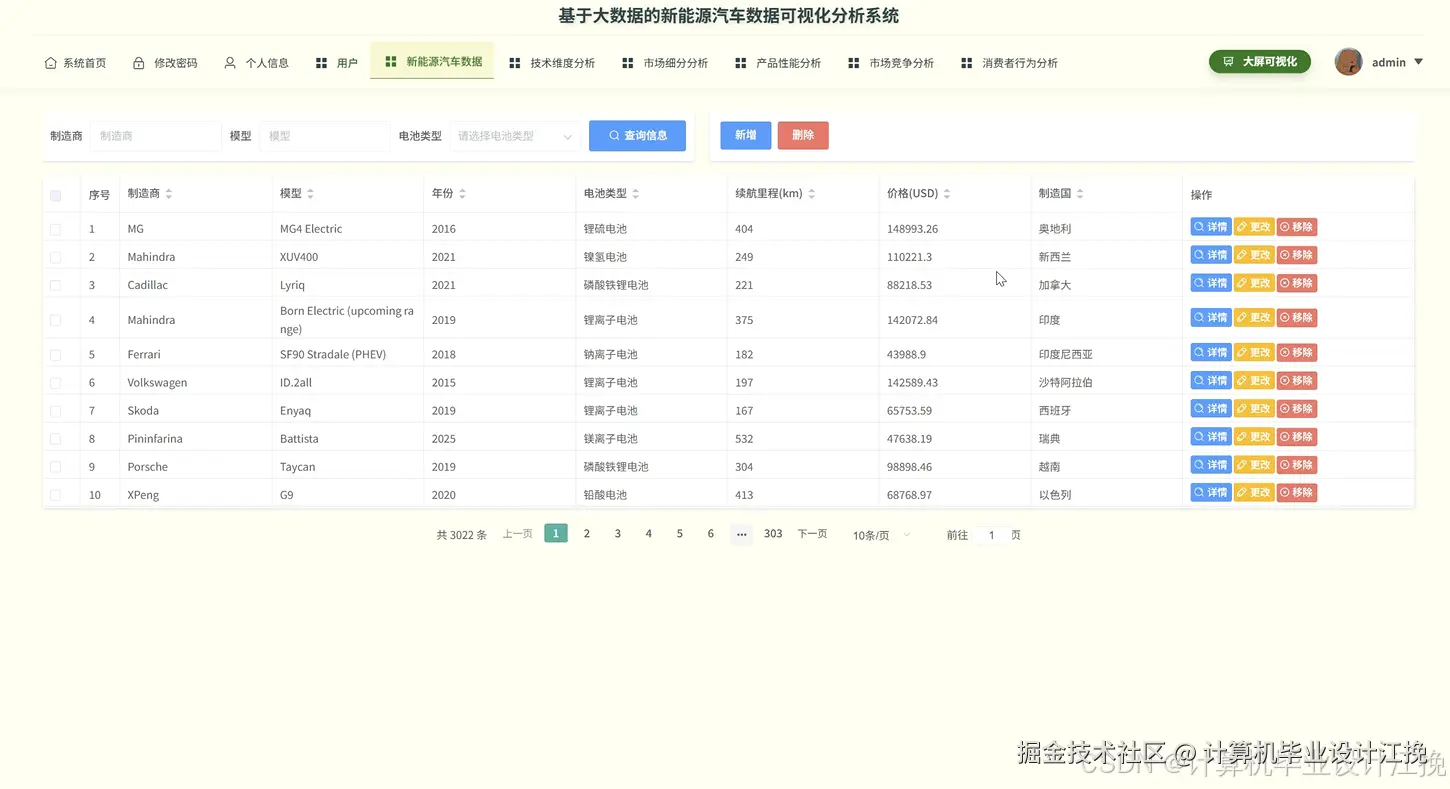This screenshot has width=1450, height=789.
Task: Click the magnifier icon on MG row's 详情 button
Action: point(1198,226)
